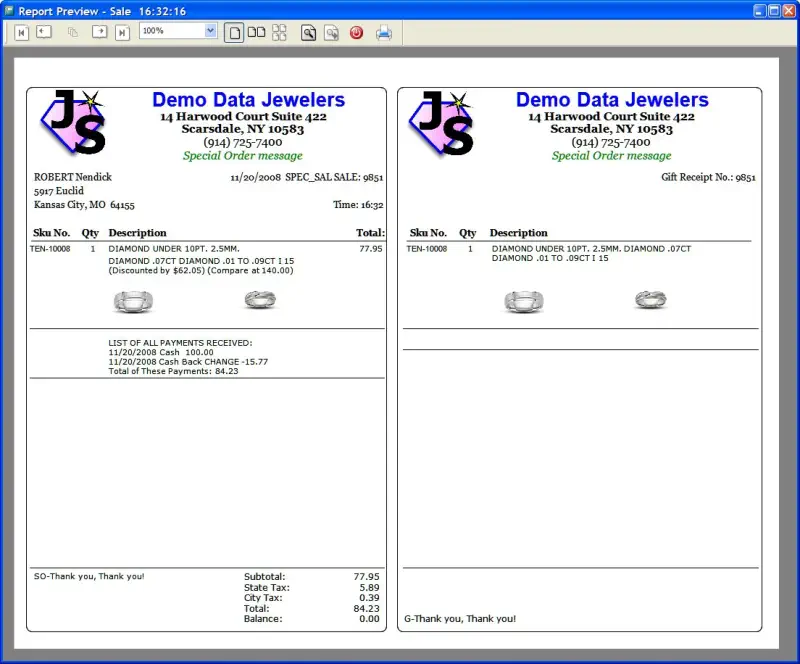Print the report with the printer icon
The height and width of the screenshot is (664, 800).
tap(384, 33)
